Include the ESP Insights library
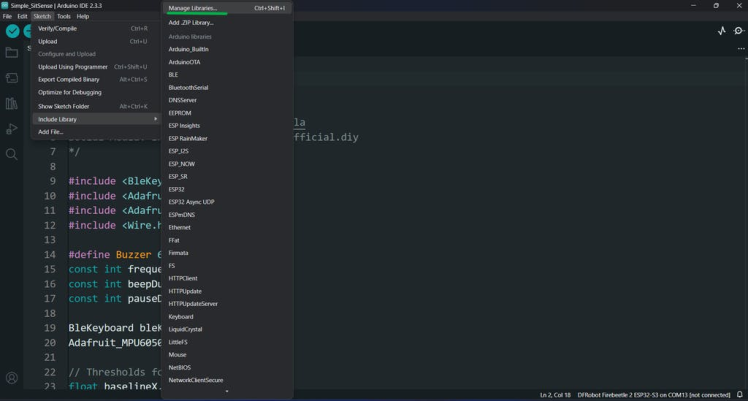This screenshot has height=401, width=748. pos(227,125)
